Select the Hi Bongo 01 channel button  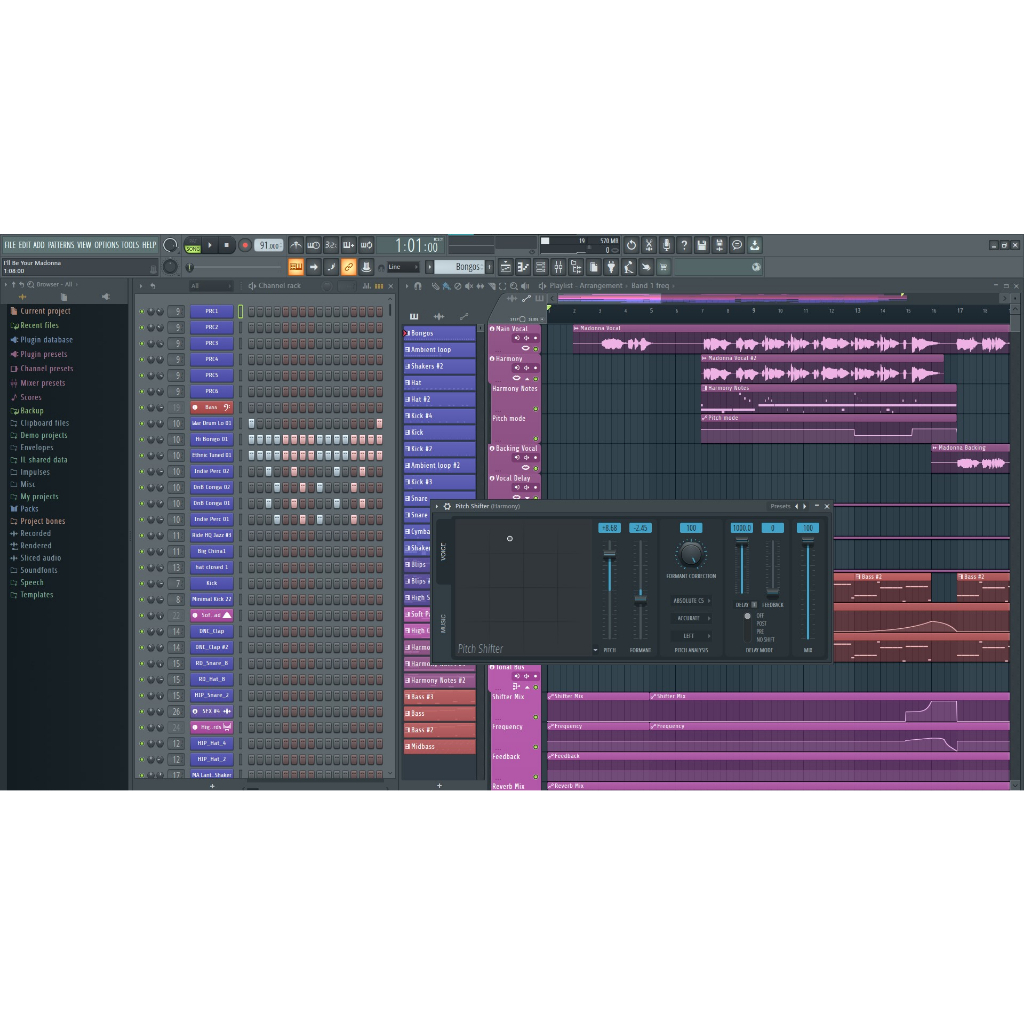point(211,439)
